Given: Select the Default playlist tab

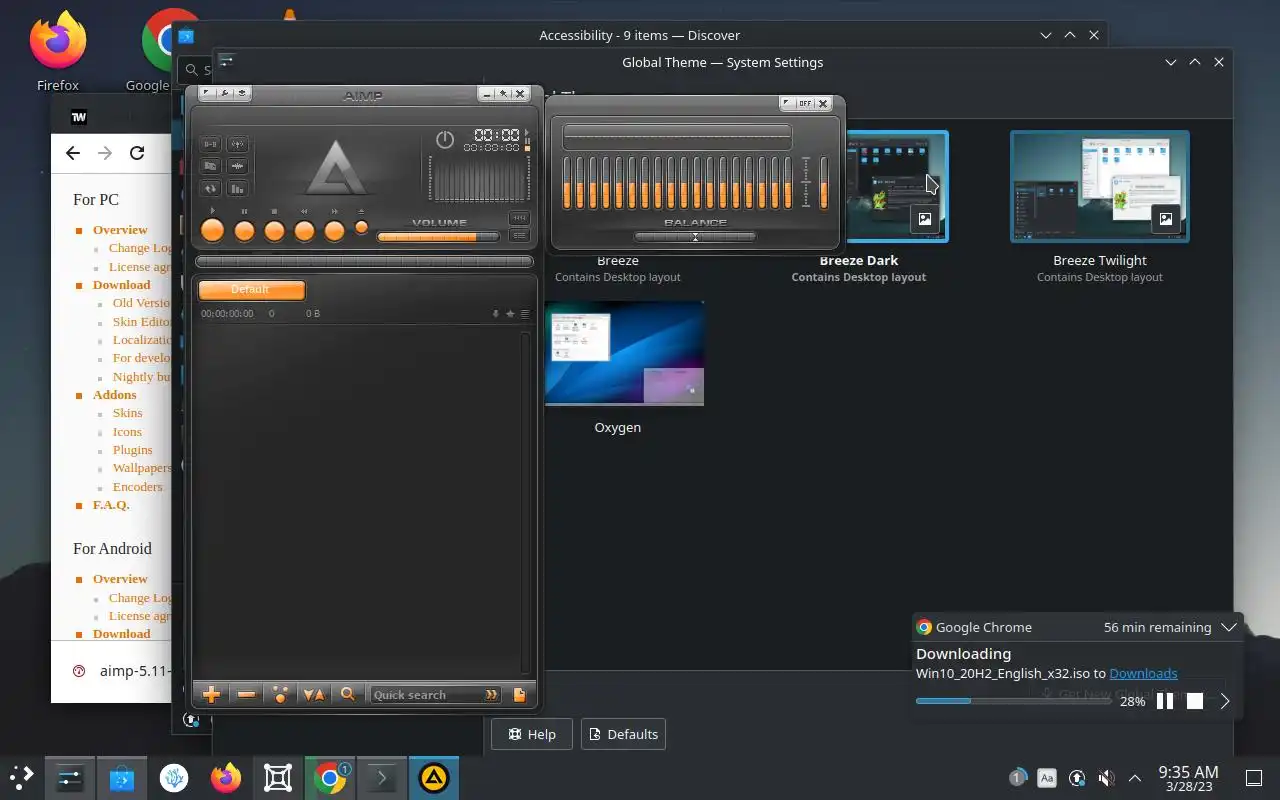Looking at the screenshot, I should pos(251,290).
